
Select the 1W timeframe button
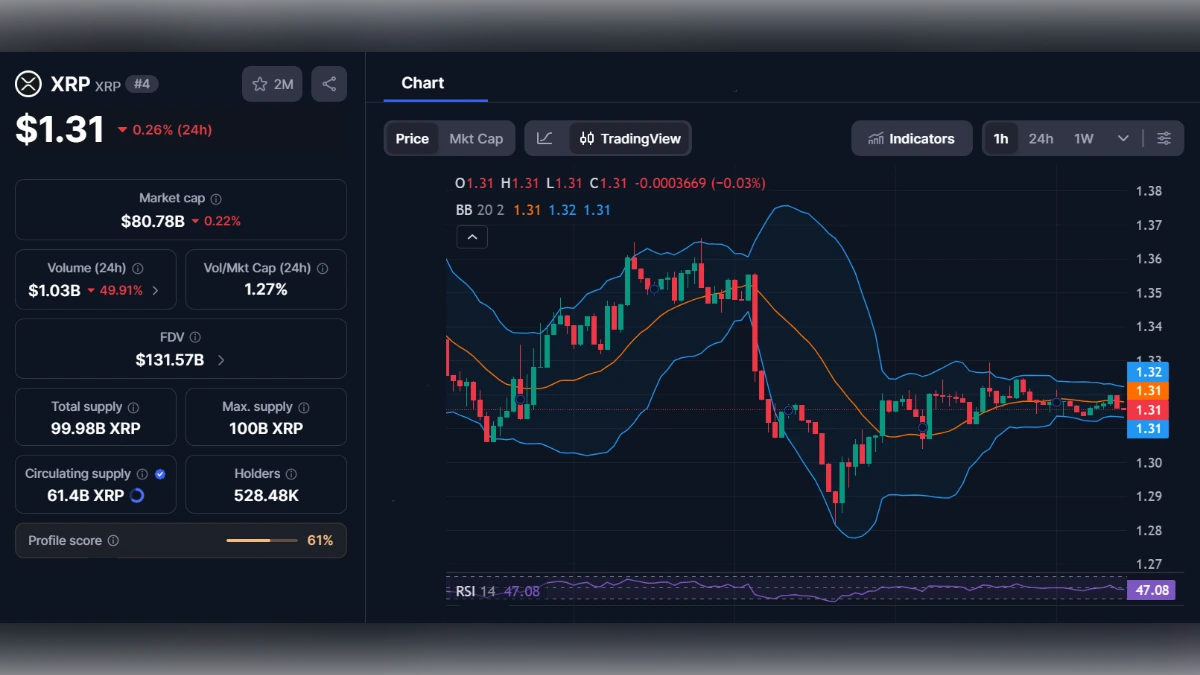tap(1082, 138)
